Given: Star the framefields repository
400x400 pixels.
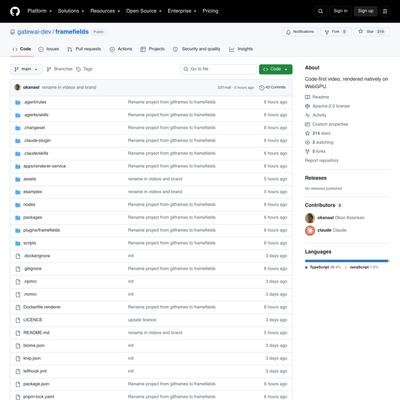Looking at the screenshot, I should pos(371,32).
